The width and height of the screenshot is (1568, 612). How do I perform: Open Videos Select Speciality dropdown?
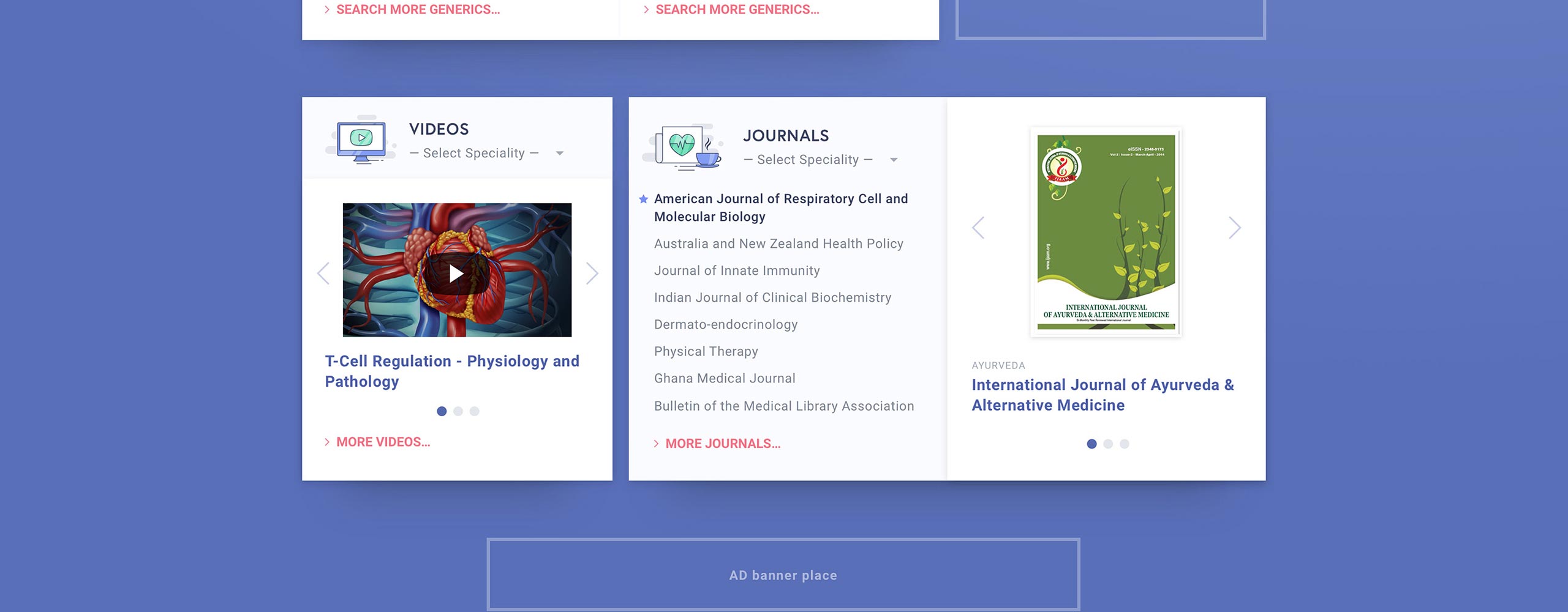(x=486, y=153)
